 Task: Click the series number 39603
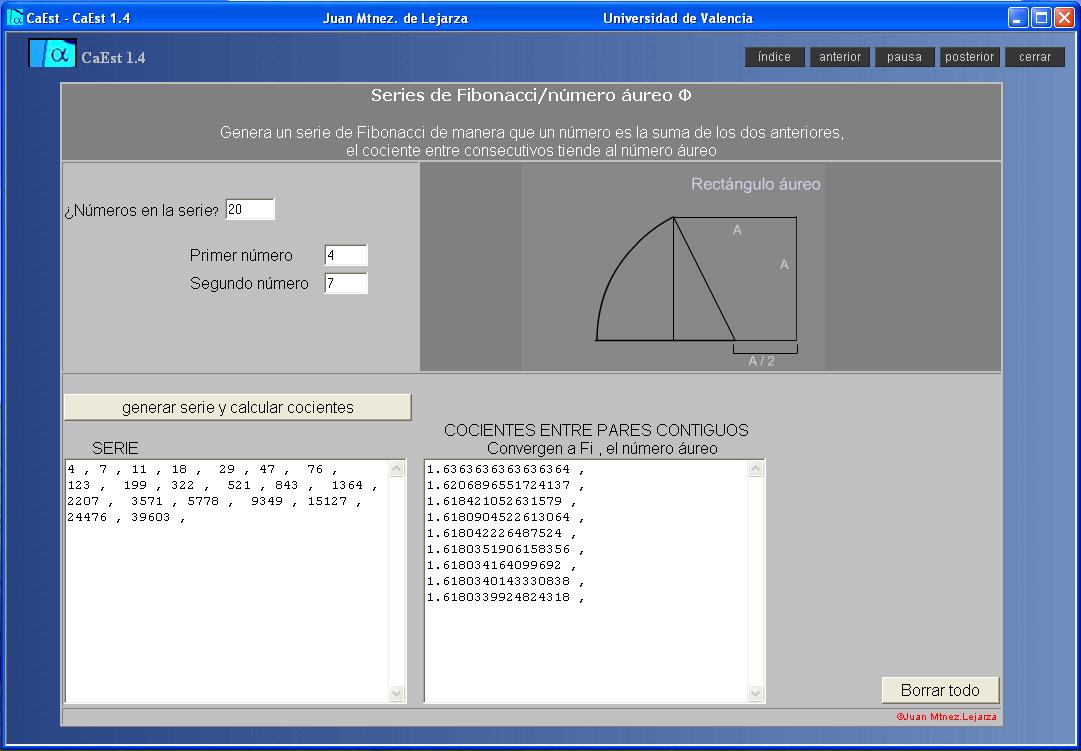pos(150,517)
